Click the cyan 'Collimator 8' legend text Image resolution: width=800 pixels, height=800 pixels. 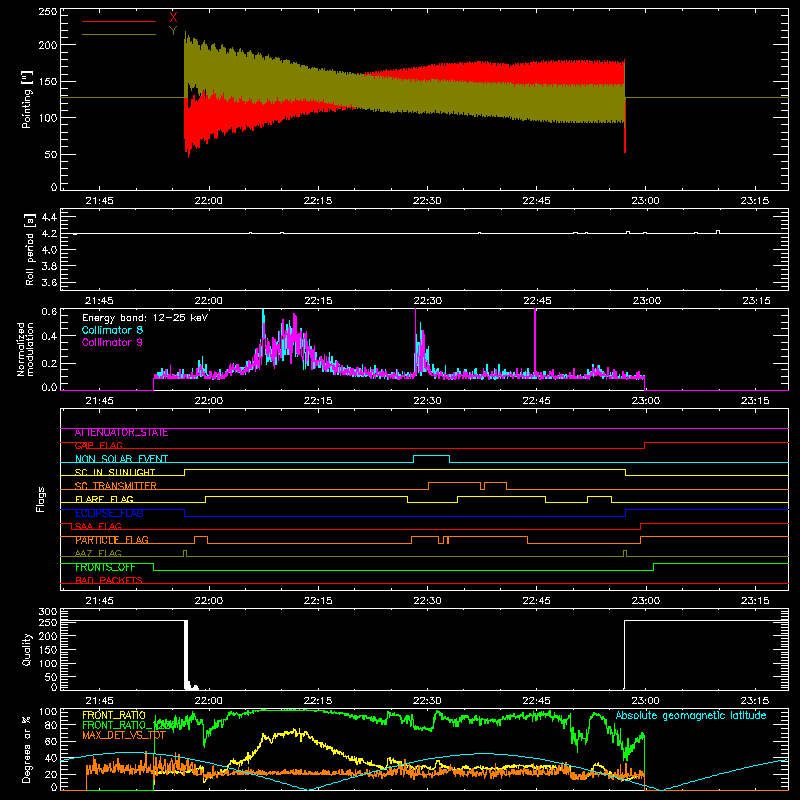112,330
